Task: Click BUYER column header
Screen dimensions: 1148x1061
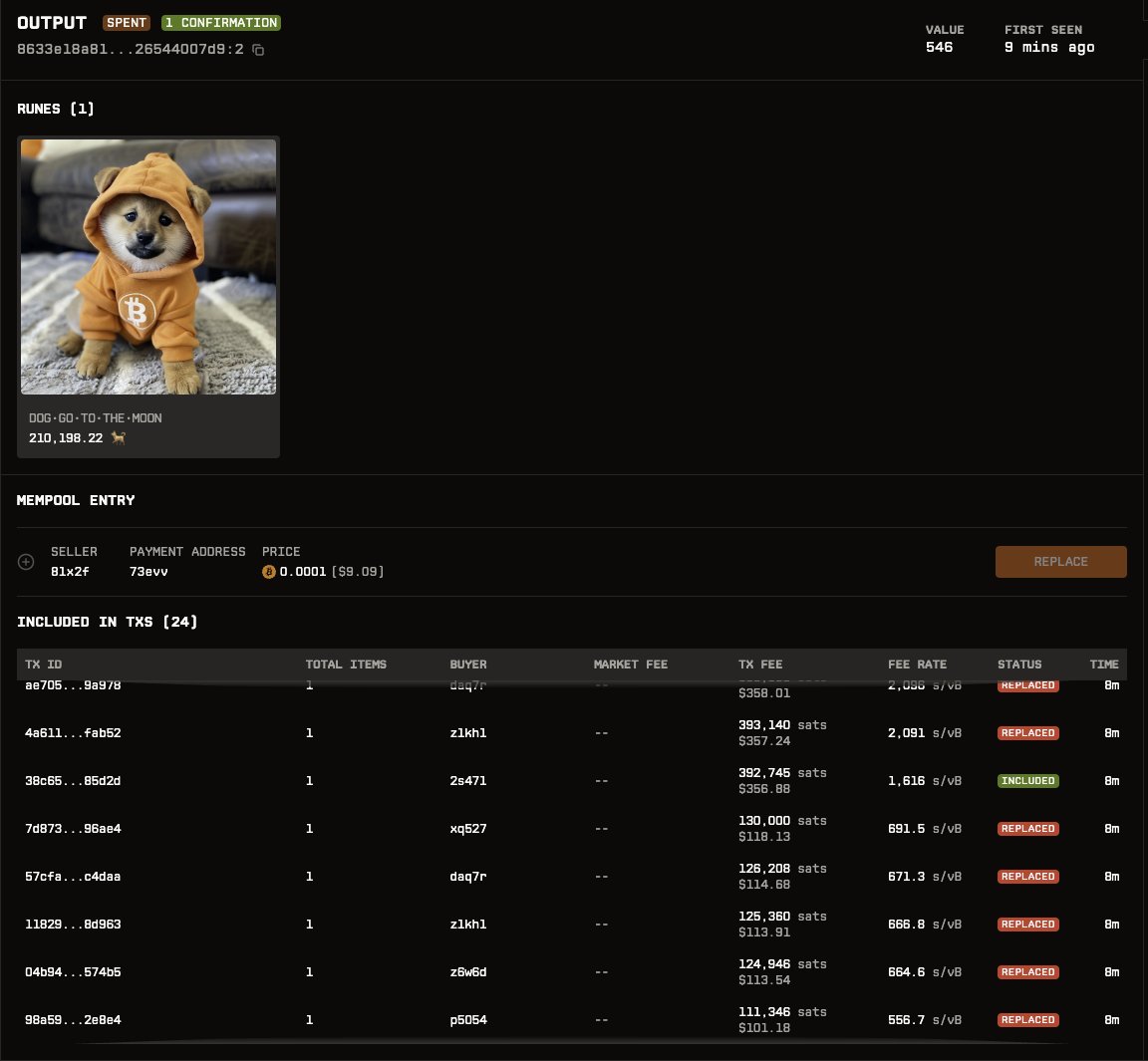Action: tap(467, 664)
